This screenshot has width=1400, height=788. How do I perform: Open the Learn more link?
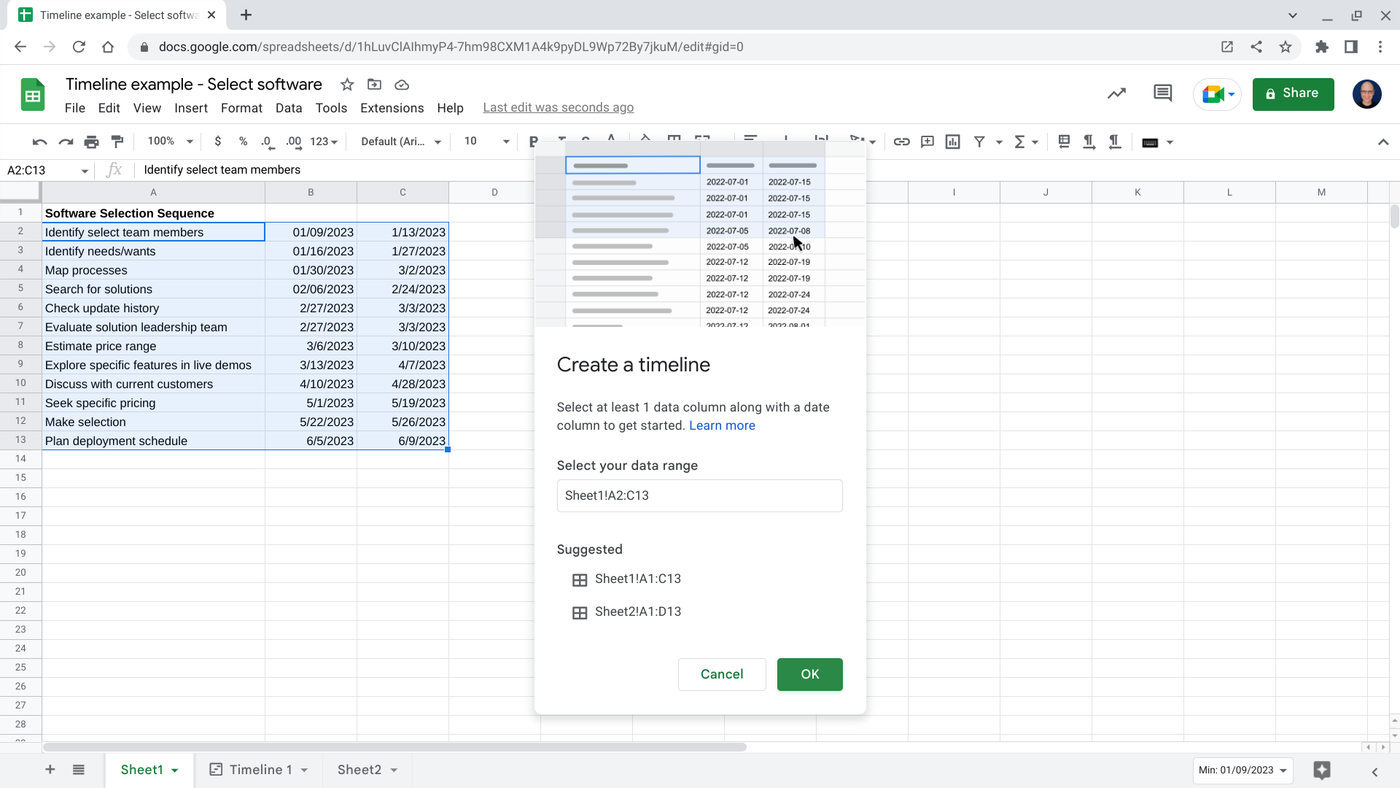tap(722, 425)
